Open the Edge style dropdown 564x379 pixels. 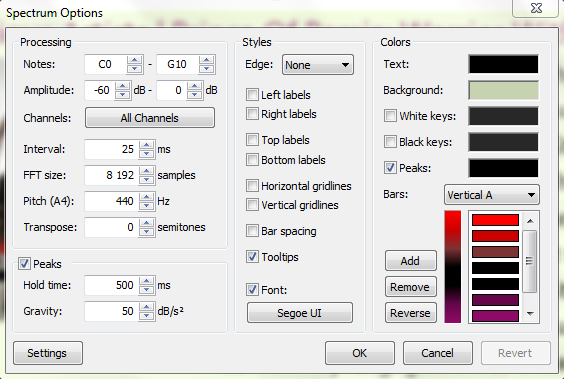(x=318, y=65)
